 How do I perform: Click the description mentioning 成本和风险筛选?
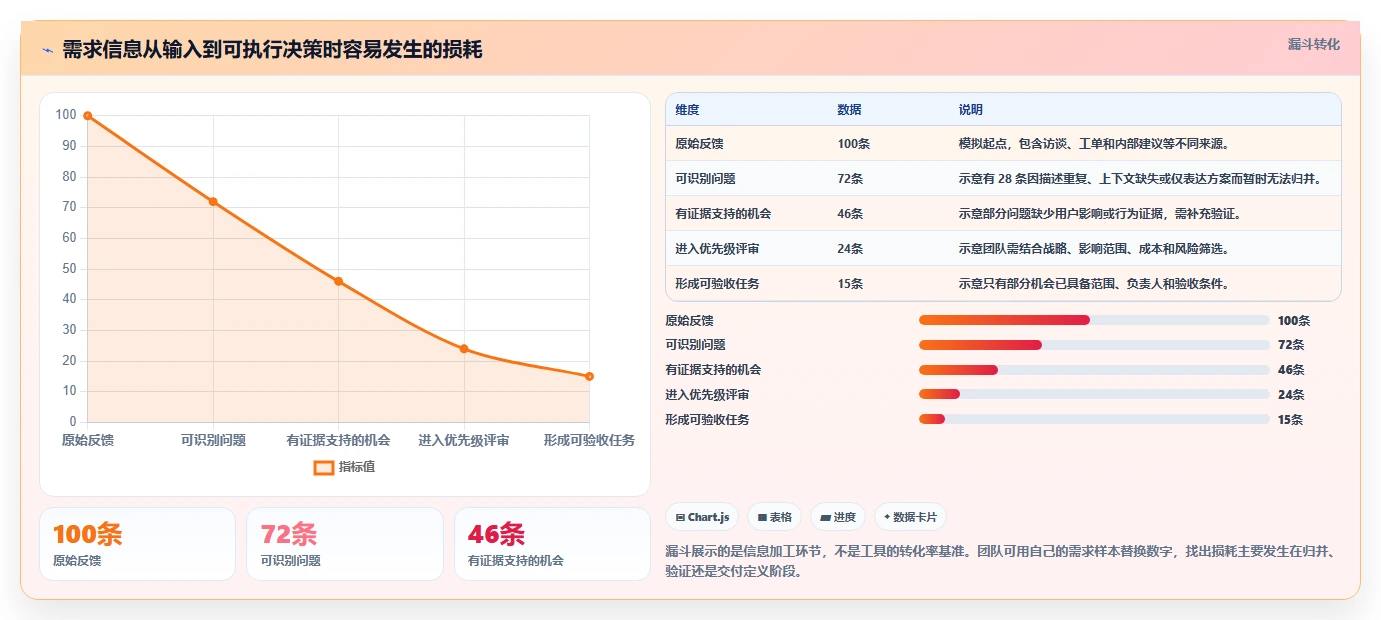click(x=1094, y=249)
